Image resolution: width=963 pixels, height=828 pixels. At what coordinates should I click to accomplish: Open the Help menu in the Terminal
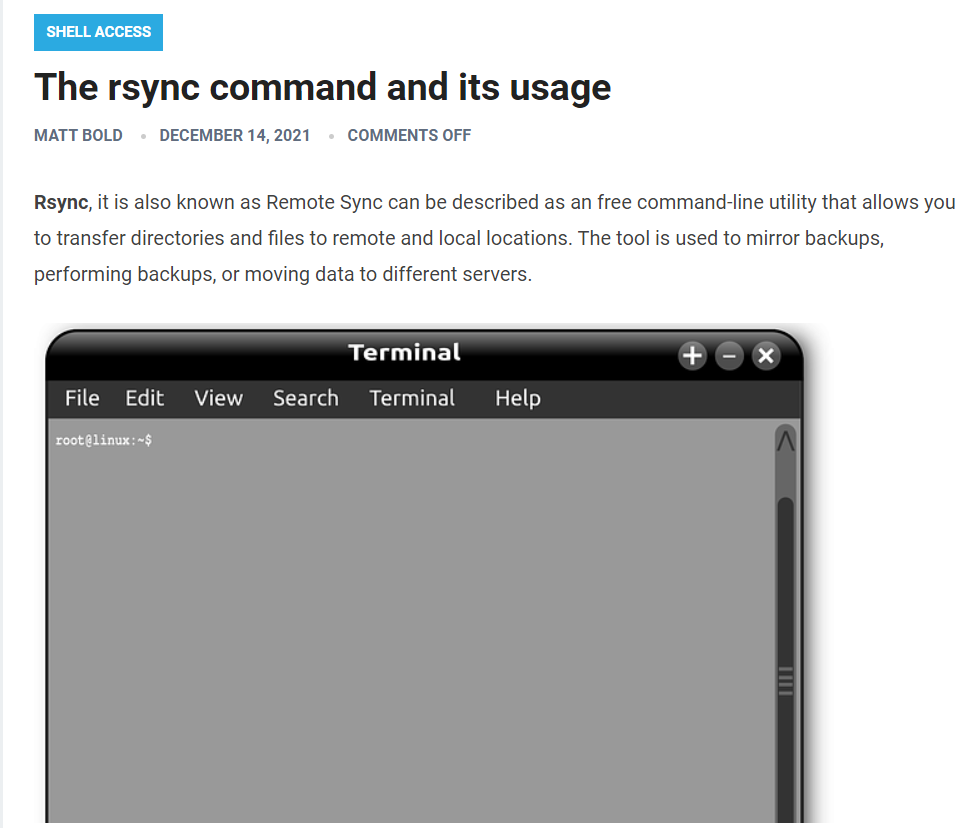(x=517, y=398)
